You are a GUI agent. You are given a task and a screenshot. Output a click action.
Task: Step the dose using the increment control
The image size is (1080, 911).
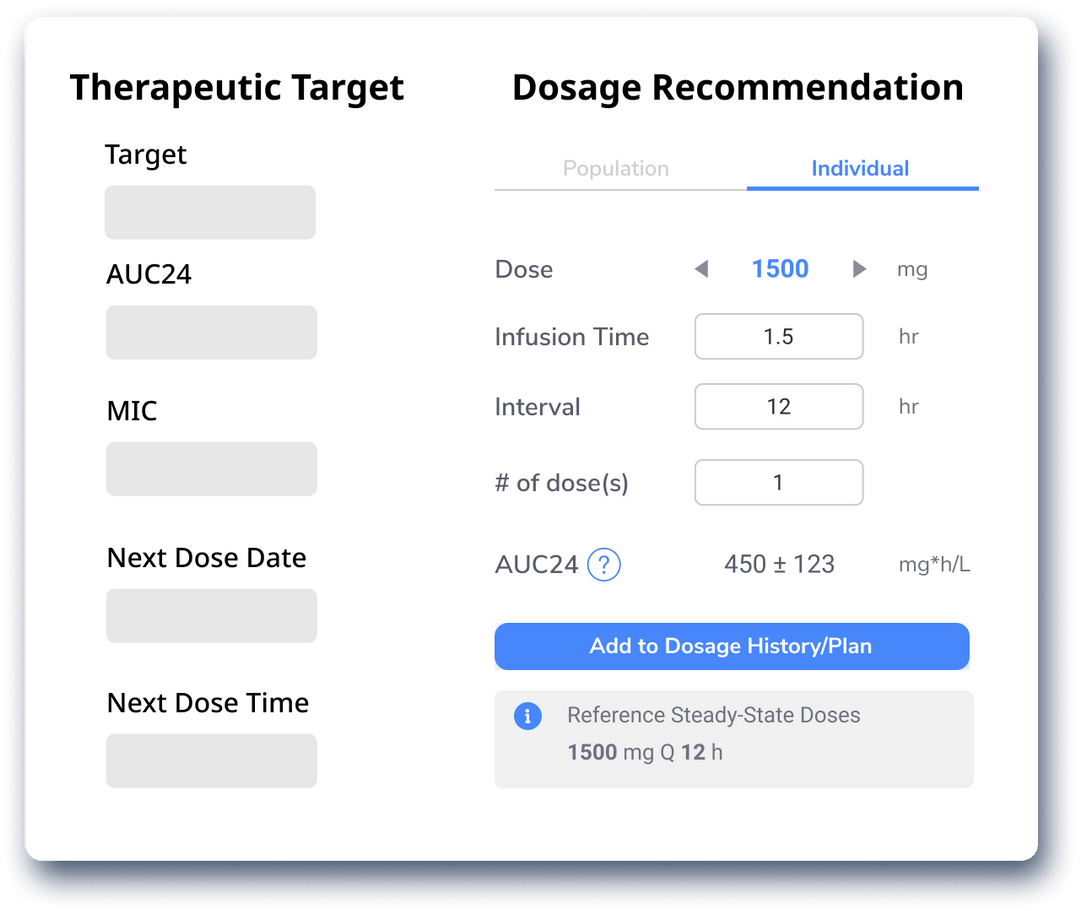tap(859, 269)
